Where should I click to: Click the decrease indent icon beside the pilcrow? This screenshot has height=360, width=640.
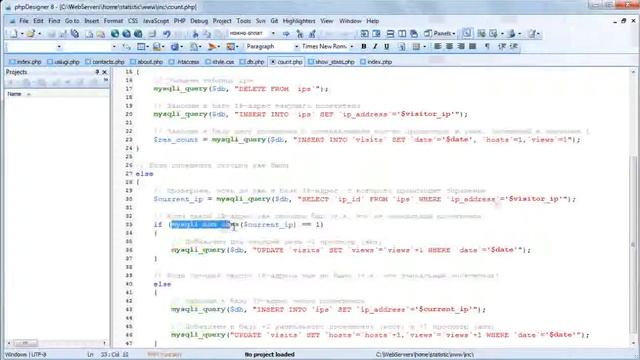click(x=502, y=47)
